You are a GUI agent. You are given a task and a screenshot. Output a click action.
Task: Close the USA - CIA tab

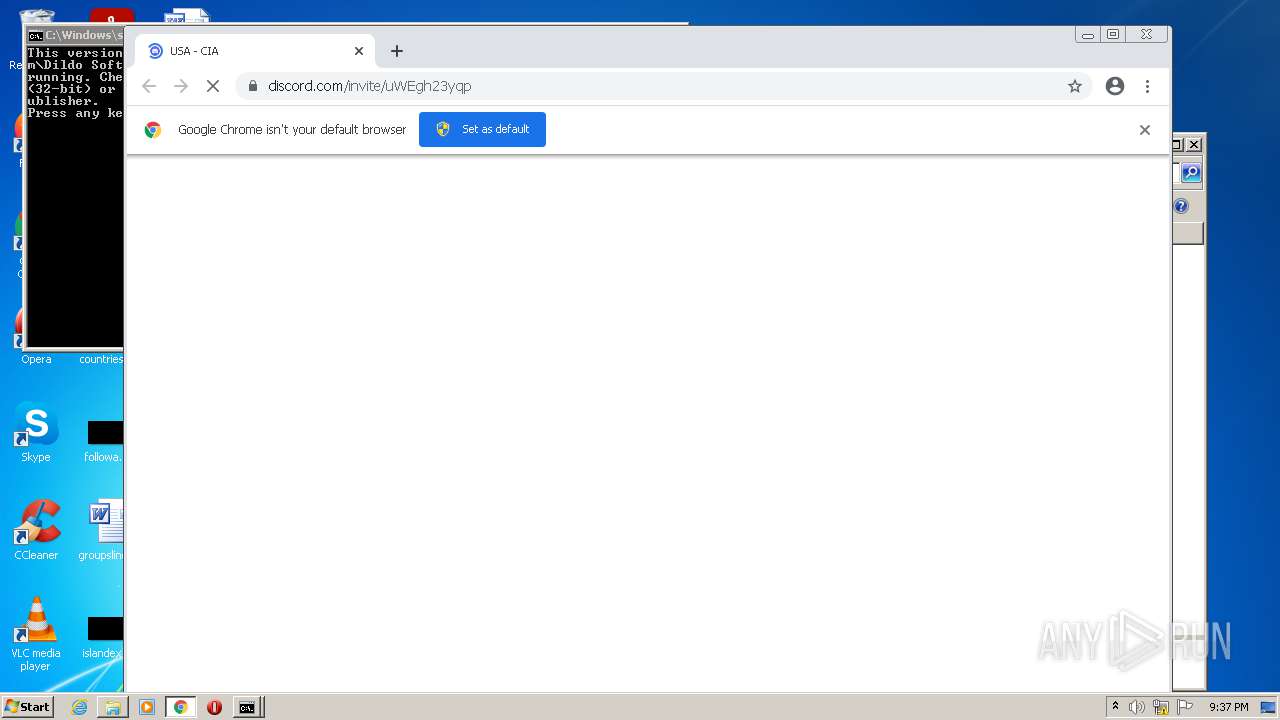(x=359, y=51)
